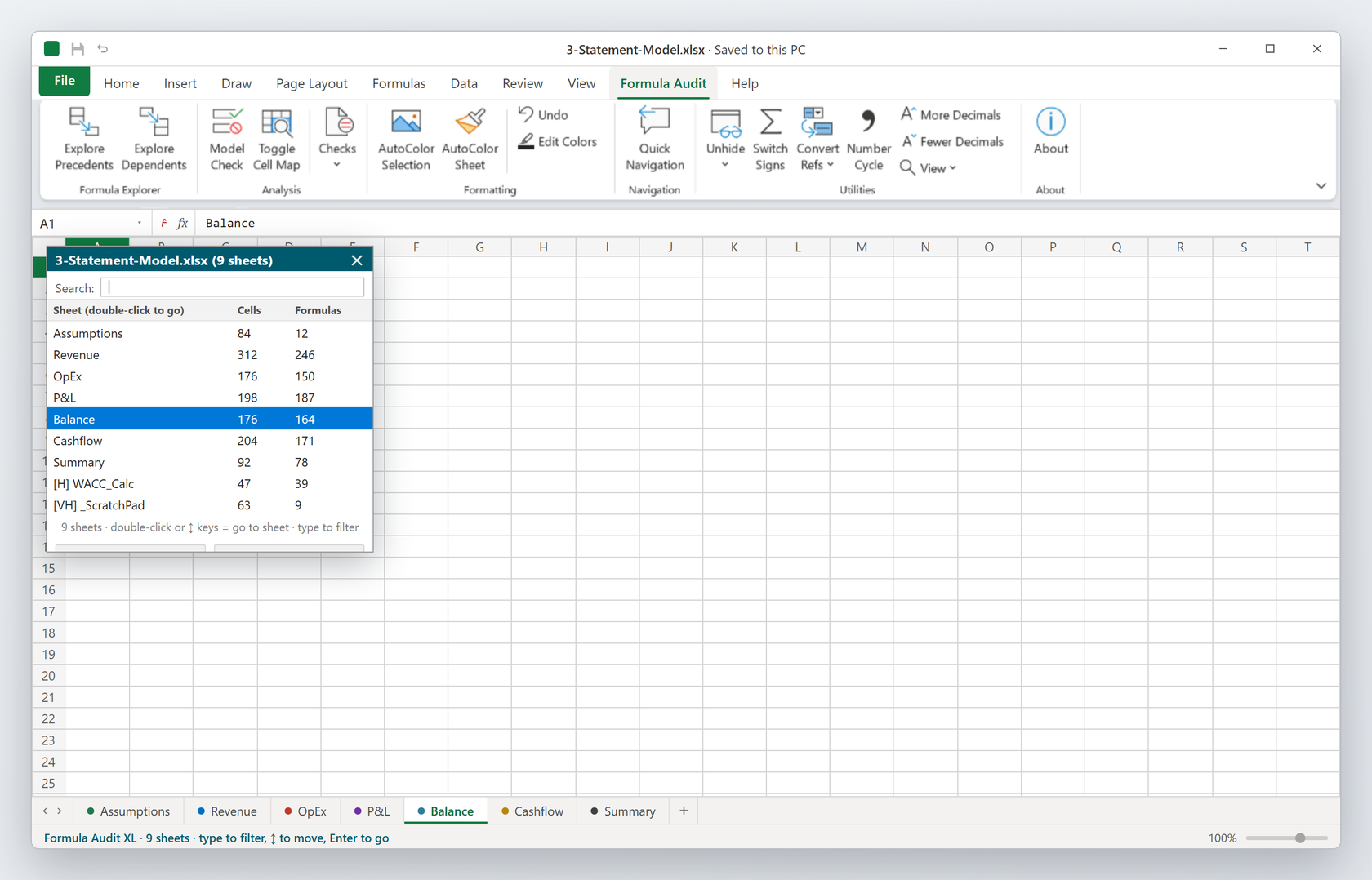Viewport: 1372px width, 880px height.
Task: Adjust the zoom slider handle
Action: coord(1299,838)
